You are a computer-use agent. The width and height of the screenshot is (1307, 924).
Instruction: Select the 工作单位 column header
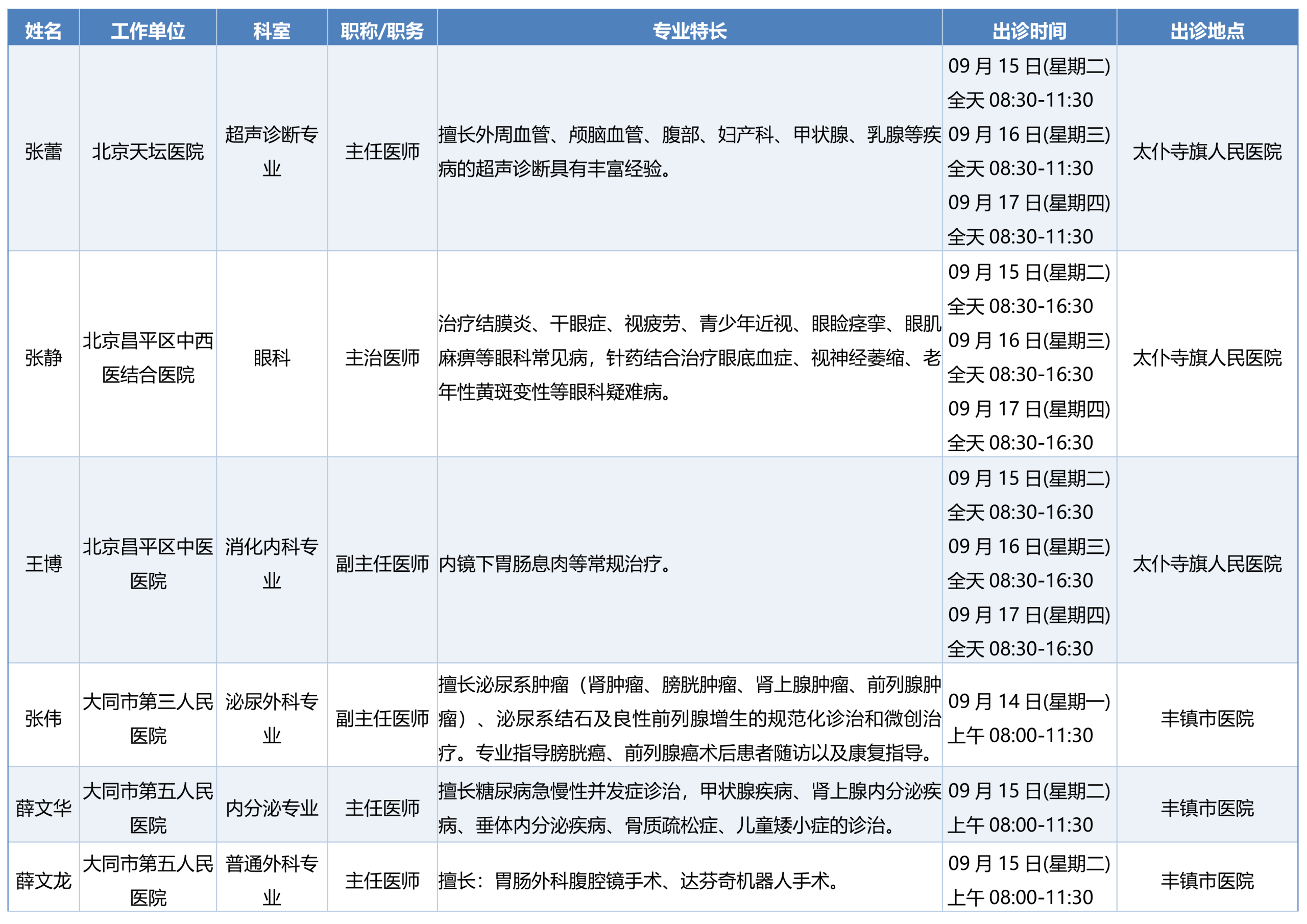148,30
